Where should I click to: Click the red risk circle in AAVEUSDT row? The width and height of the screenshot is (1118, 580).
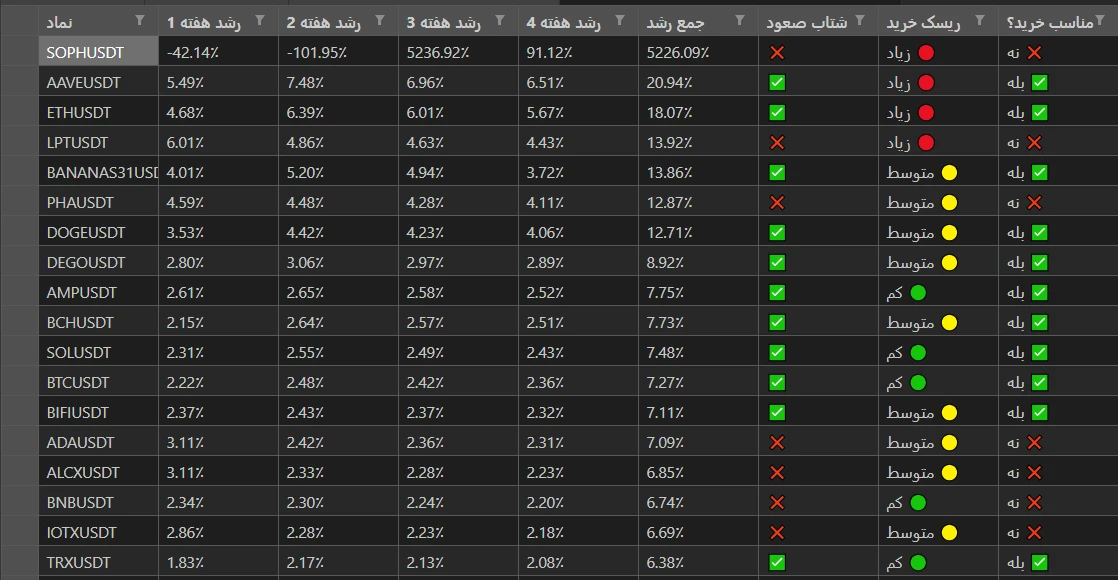click(926, 83)
